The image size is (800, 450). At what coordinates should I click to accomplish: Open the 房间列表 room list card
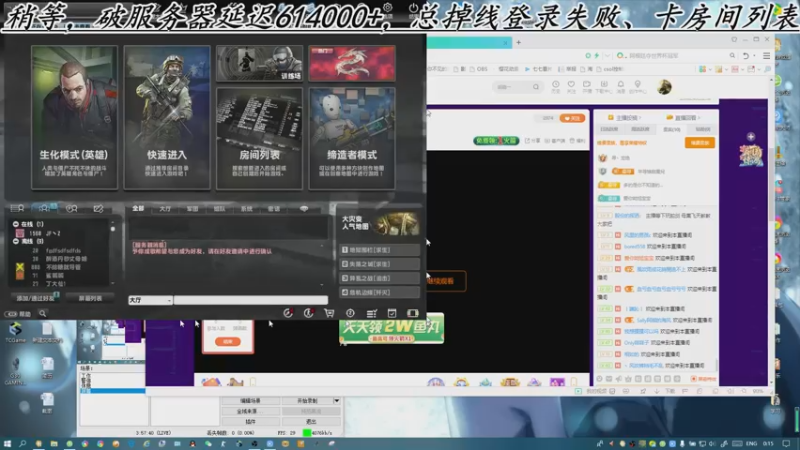(x=259, y=138)
